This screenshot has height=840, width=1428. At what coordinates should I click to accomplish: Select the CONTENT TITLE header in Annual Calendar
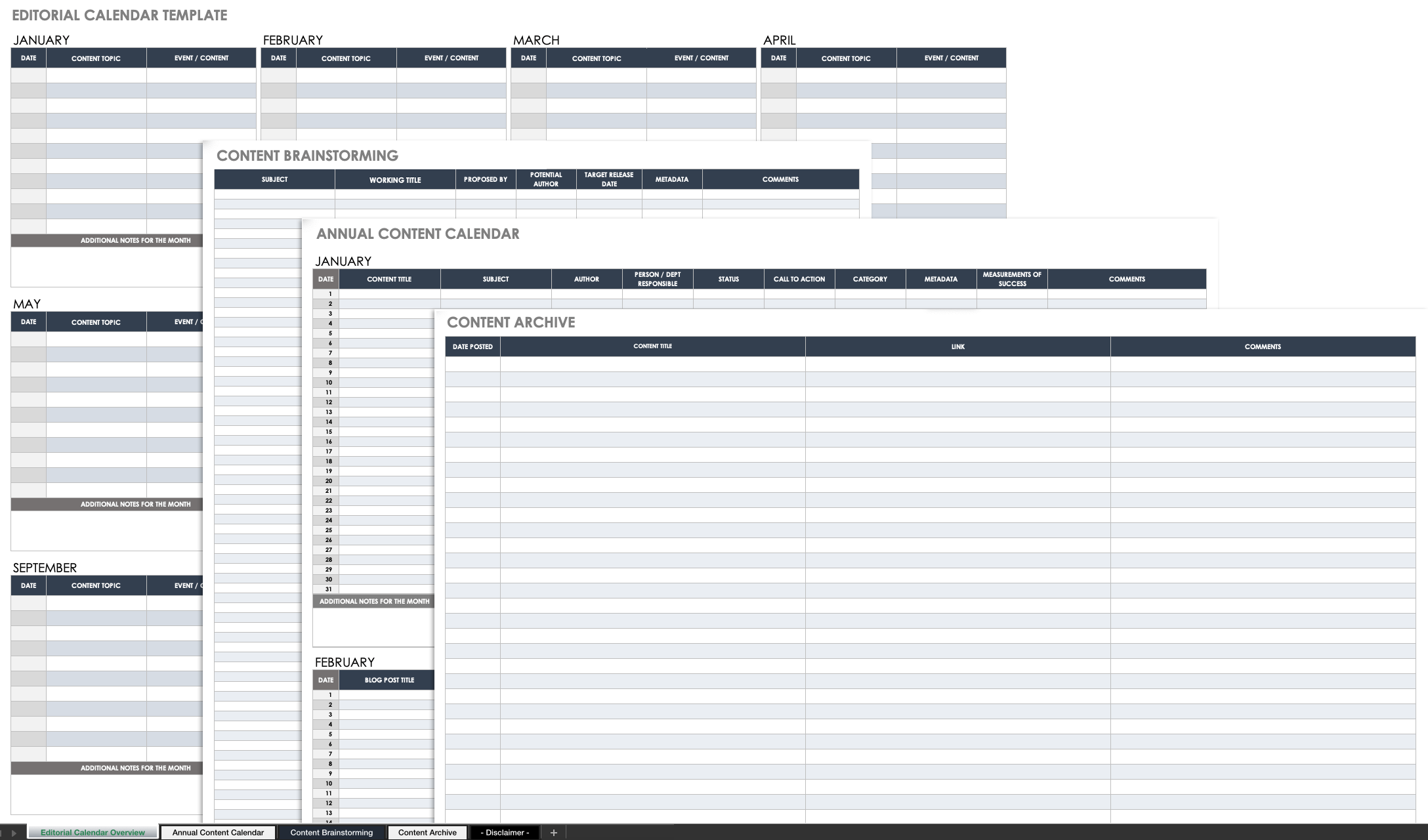click(x=389, y=279)
